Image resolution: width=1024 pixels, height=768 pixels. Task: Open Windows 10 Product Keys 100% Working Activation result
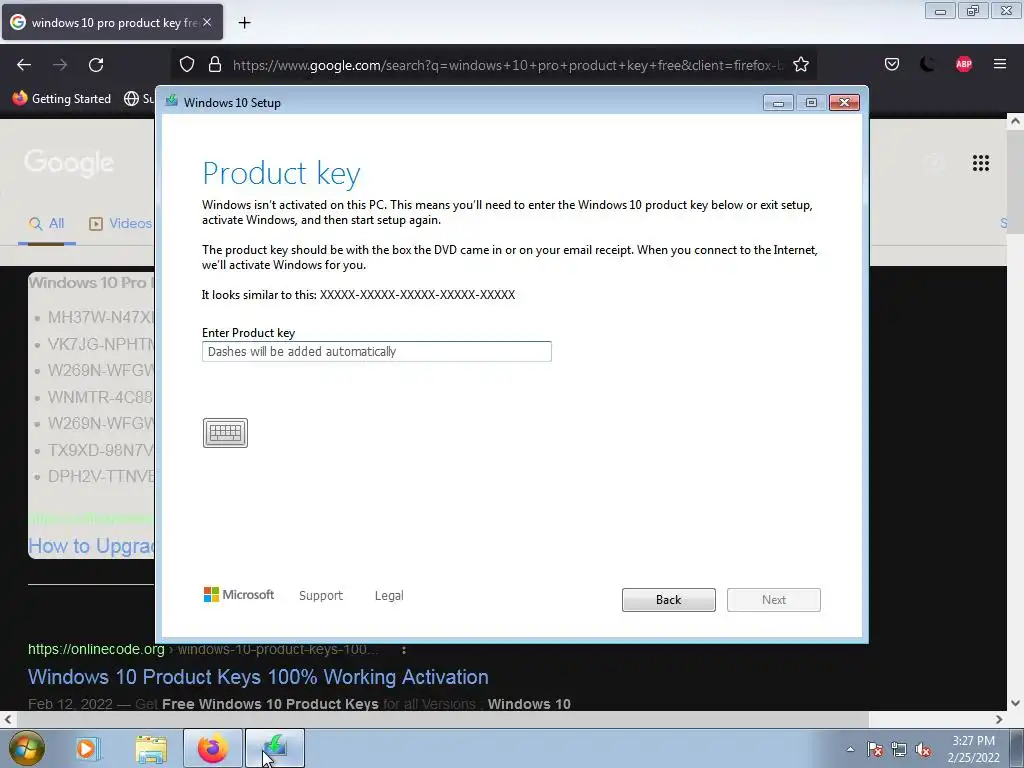pyautogui.click(x=258, y=677)
